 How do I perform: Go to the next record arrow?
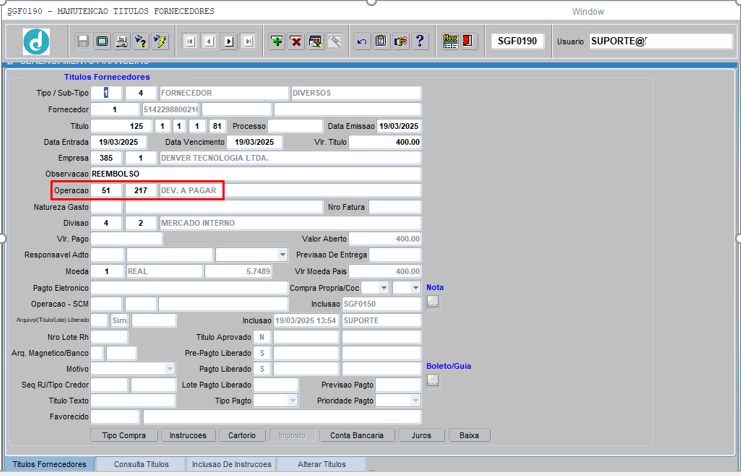(229, 41)
